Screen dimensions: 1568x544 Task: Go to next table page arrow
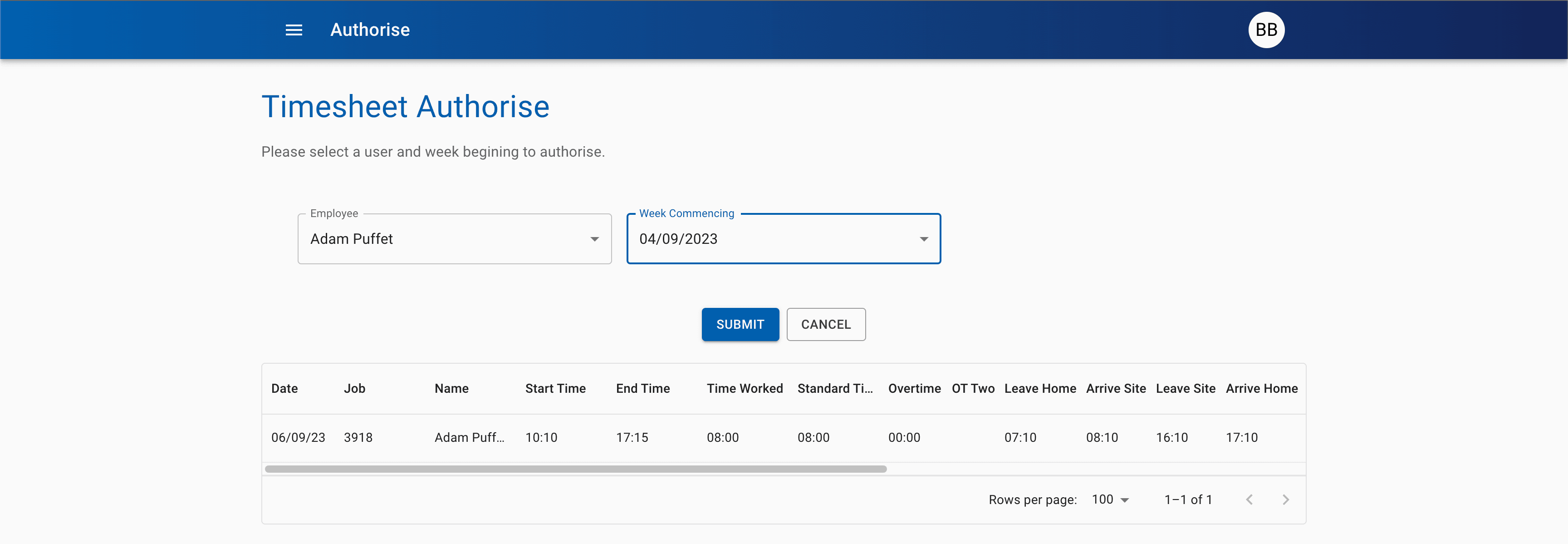(1285, 499)
